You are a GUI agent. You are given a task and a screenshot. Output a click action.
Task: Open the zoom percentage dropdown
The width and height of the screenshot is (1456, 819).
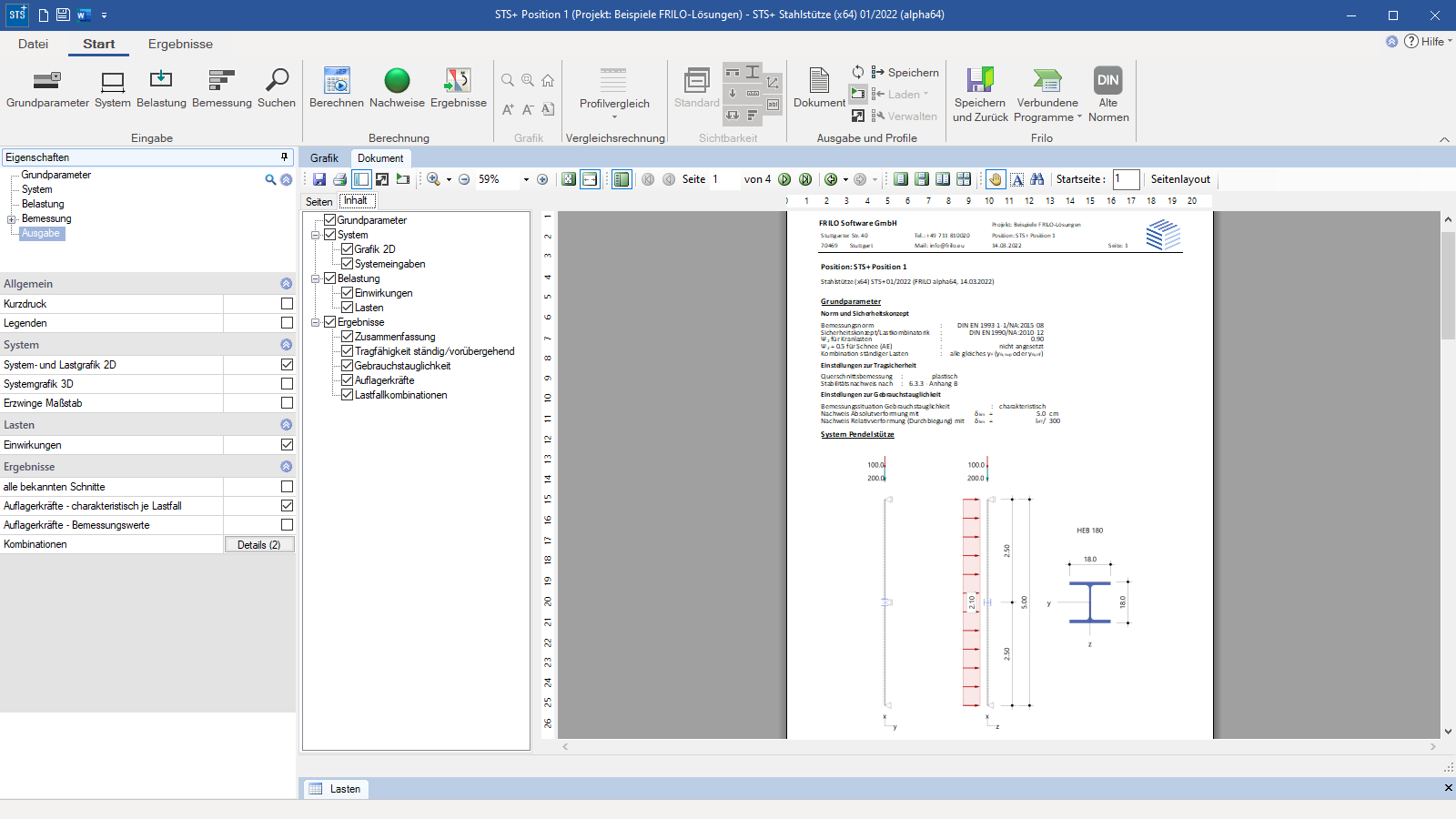(526, 179)
